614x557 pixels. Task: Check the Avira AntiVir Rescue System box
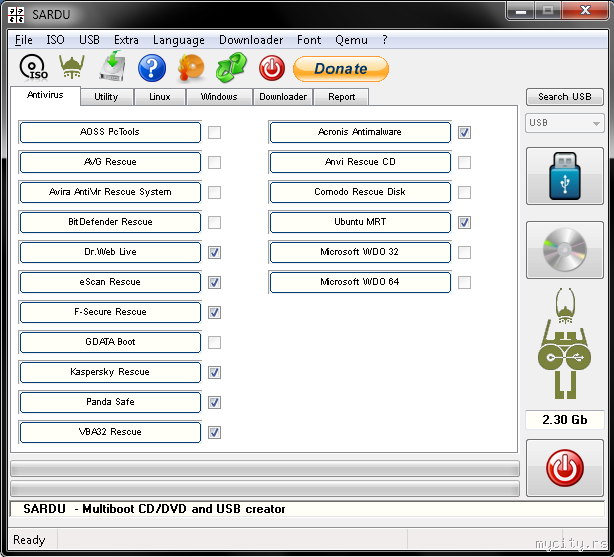[x=214, y=192]
